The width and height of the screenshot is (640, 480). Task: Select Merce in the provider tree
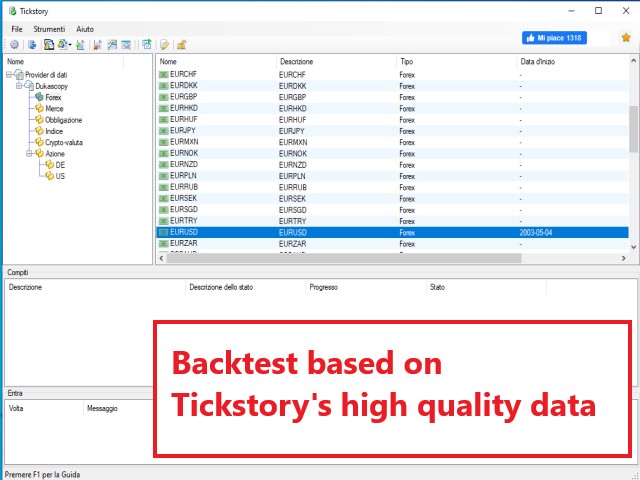pyautogui.click(x=54, y=109)
